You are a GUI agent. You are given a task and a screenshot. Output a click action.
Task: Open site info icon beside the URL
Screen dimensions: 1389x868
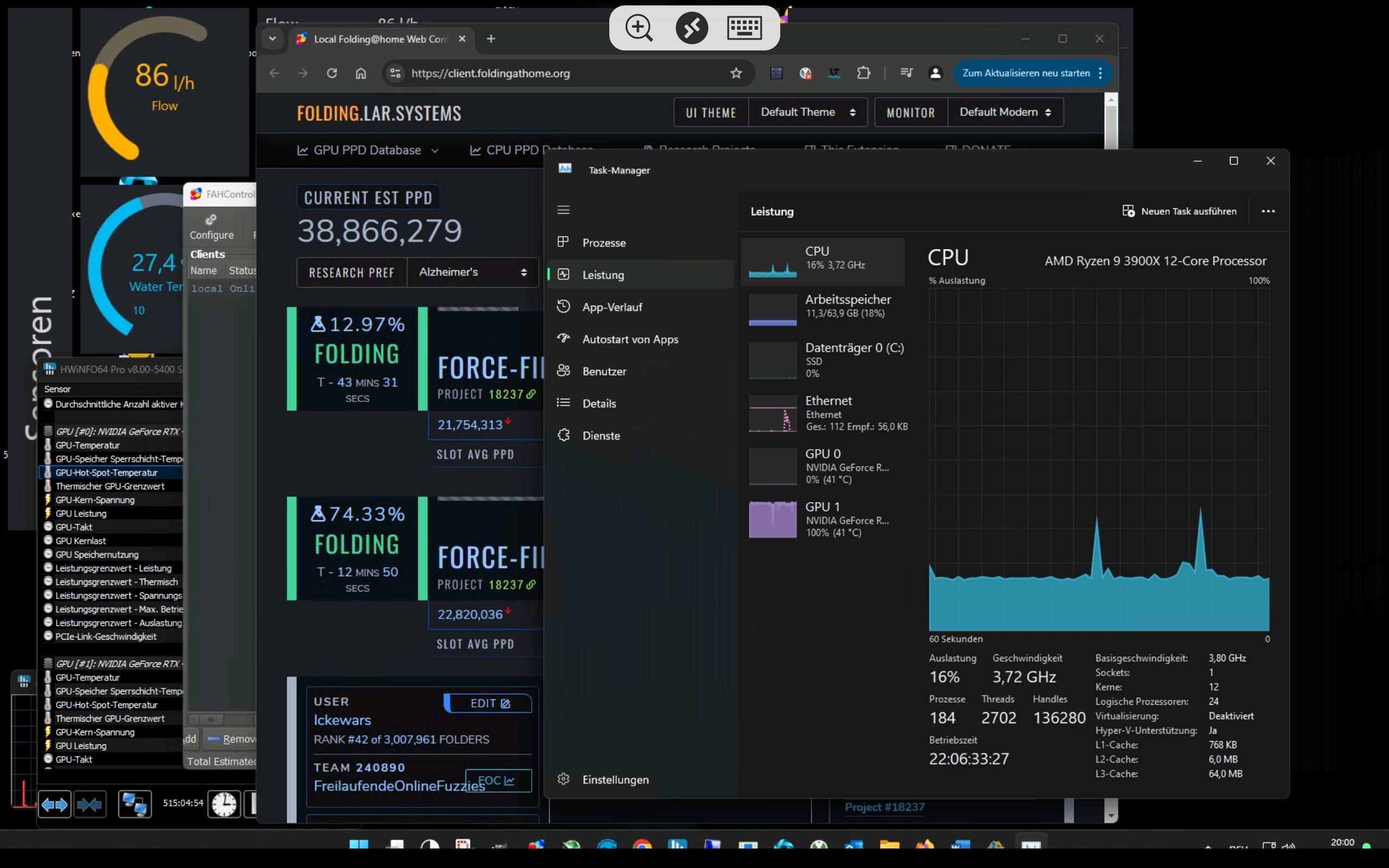point(395,73)
